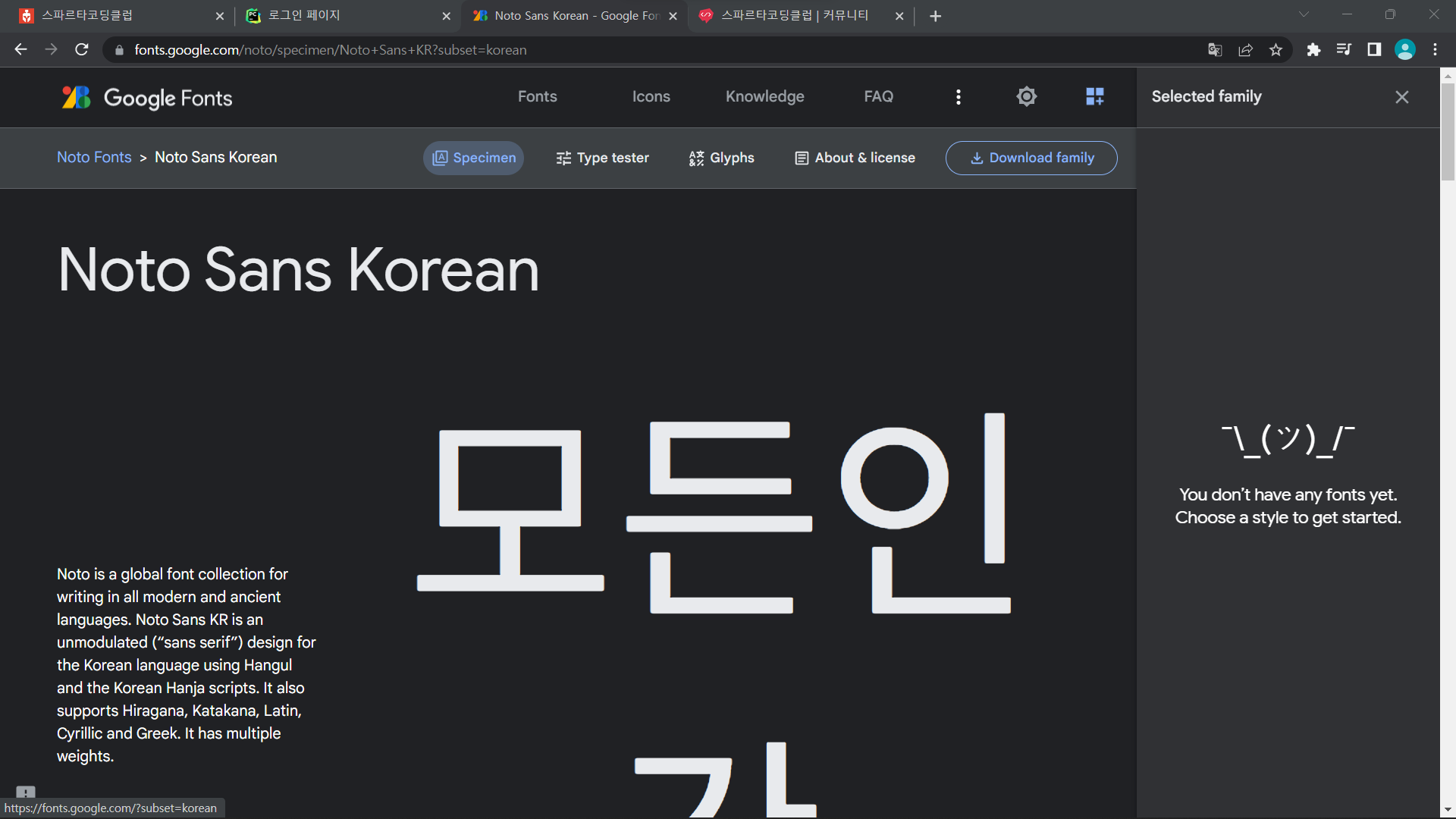
Task: Toggle the selected families grid icon
Action: coord(1094,96)
